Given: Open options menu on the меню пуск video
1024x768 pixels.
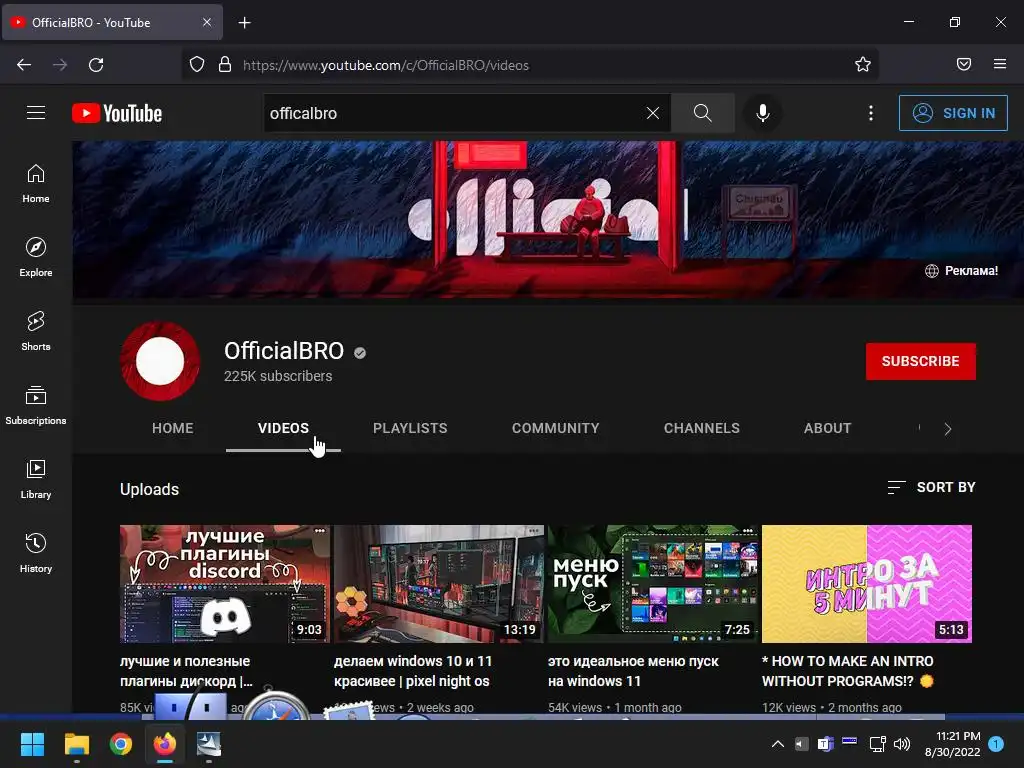Looking at the screenshot, I should click(x=748, y=531).
